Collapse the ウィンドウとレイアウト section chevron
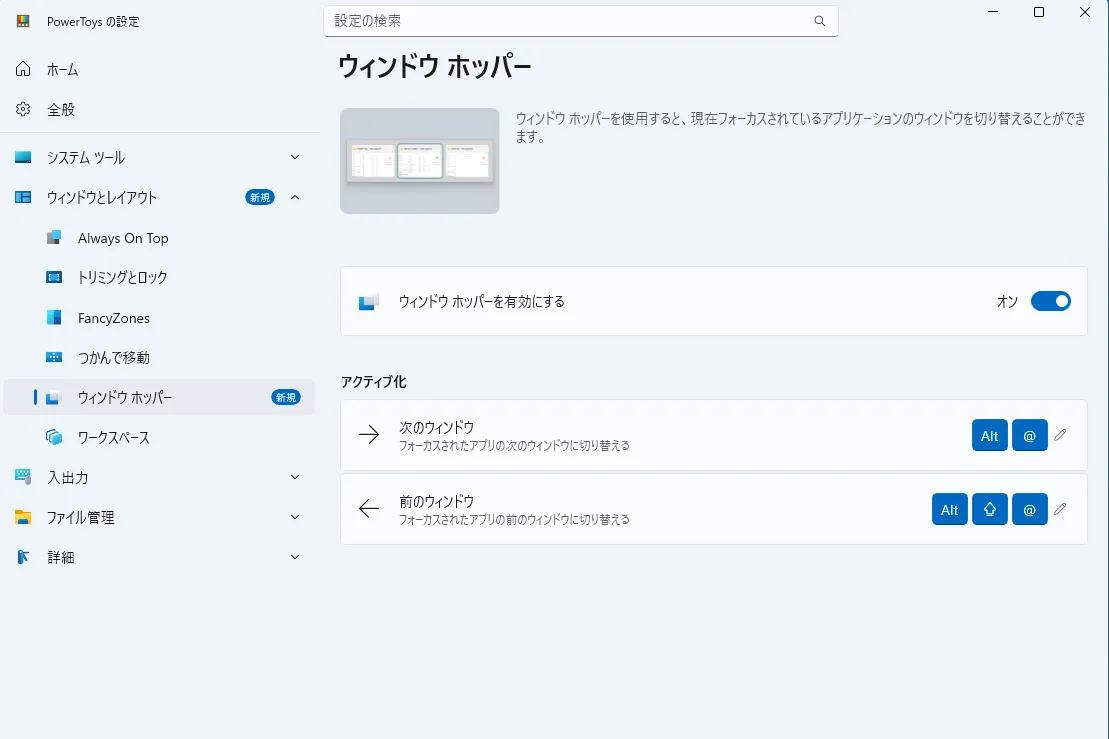Image resolution: width=1109 pixels, height=739 pixels. click(295, 197)
